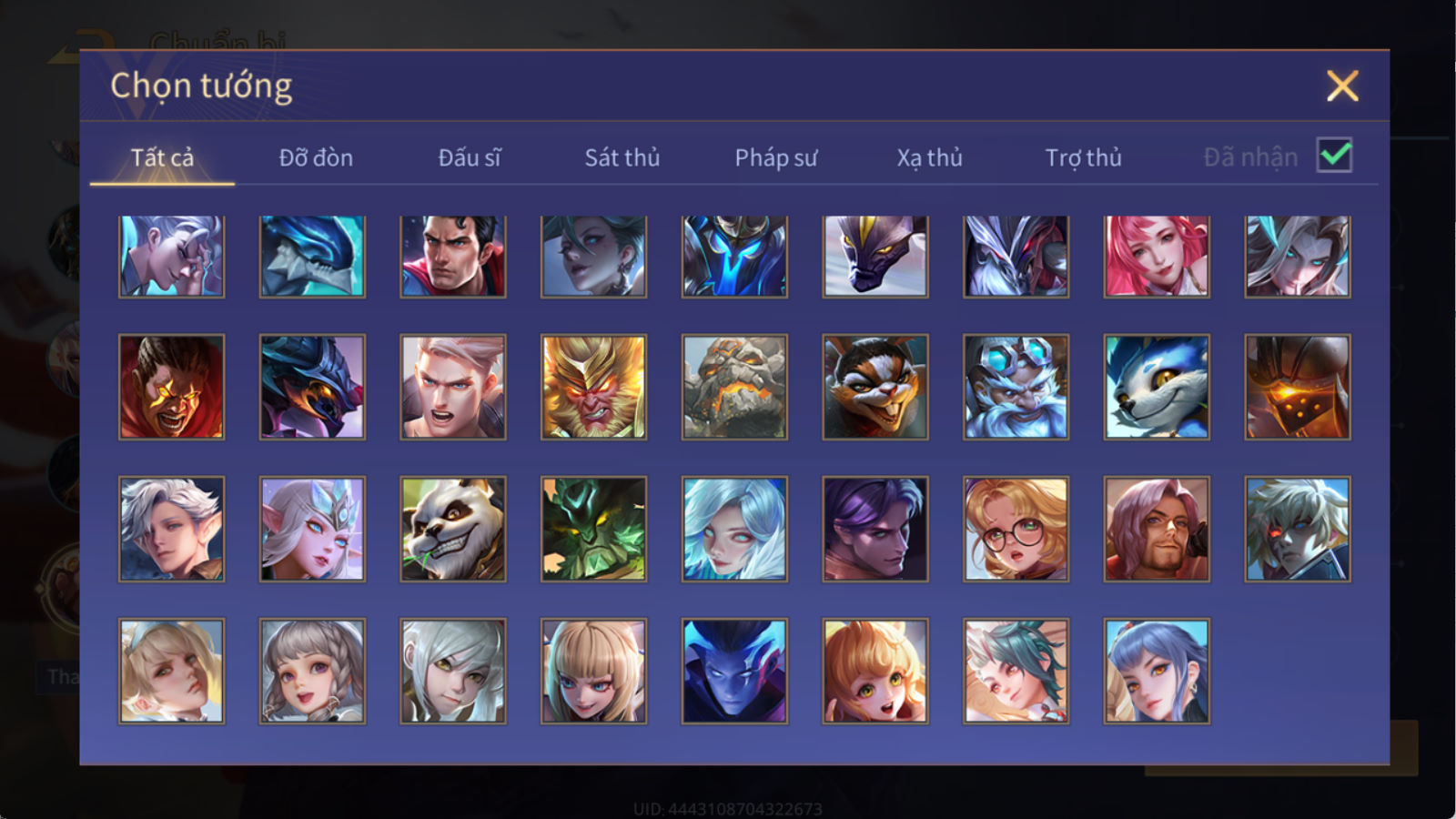Show the Xạ thủ heroes tab

930,157
